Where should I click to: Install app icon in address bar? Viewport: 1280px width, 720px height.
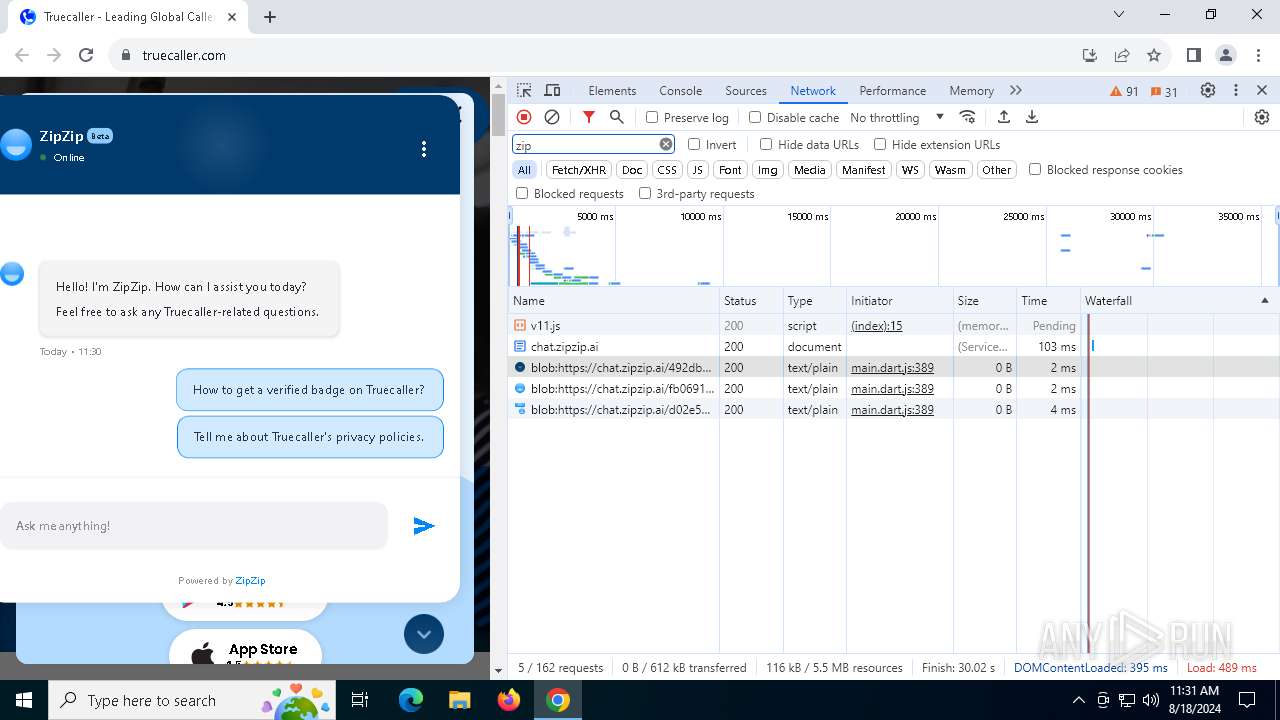[x=1090, y=55]
